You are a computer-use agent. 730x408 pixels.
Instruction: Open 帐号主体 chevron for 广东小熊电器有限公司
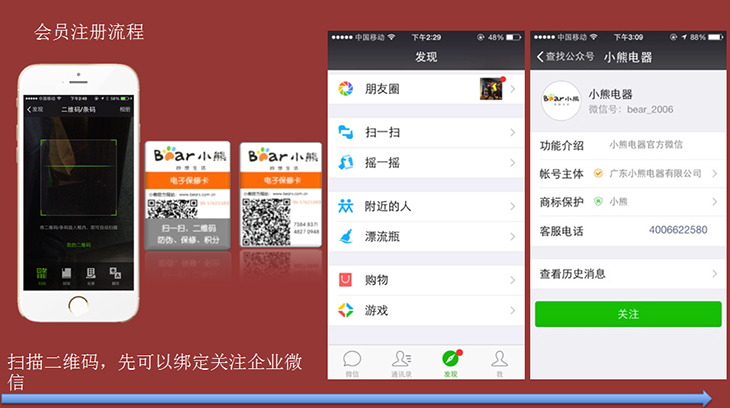click(x=715, y=173)
